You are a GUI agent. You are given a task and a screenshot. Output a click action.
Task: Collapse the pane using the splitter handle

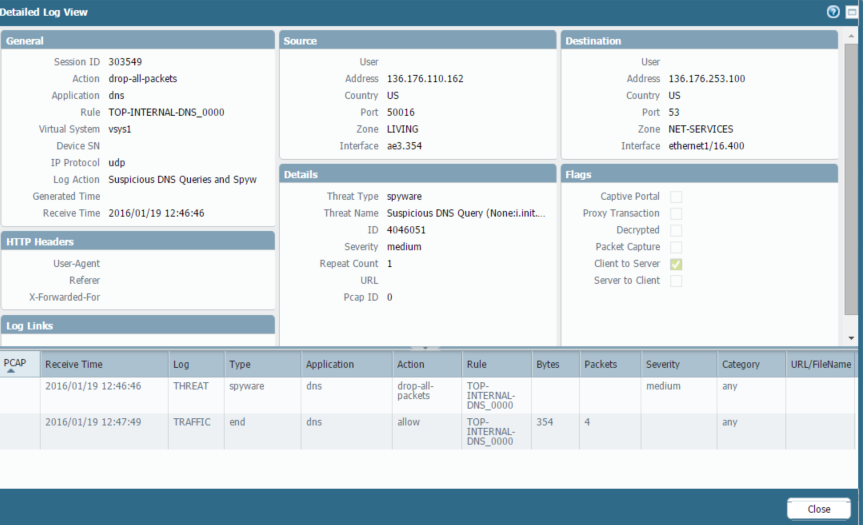tap(425, 348)
